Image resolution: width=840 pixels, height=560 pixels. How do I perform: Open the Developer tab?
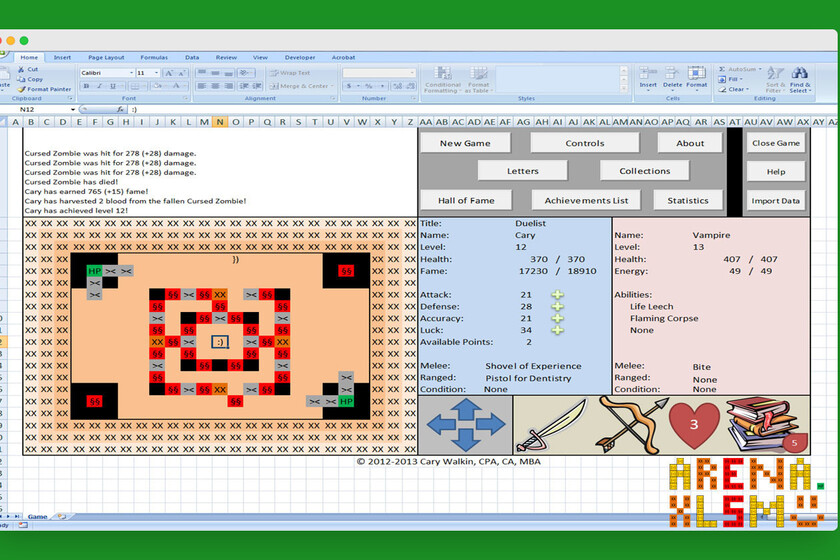pos(300,57)
